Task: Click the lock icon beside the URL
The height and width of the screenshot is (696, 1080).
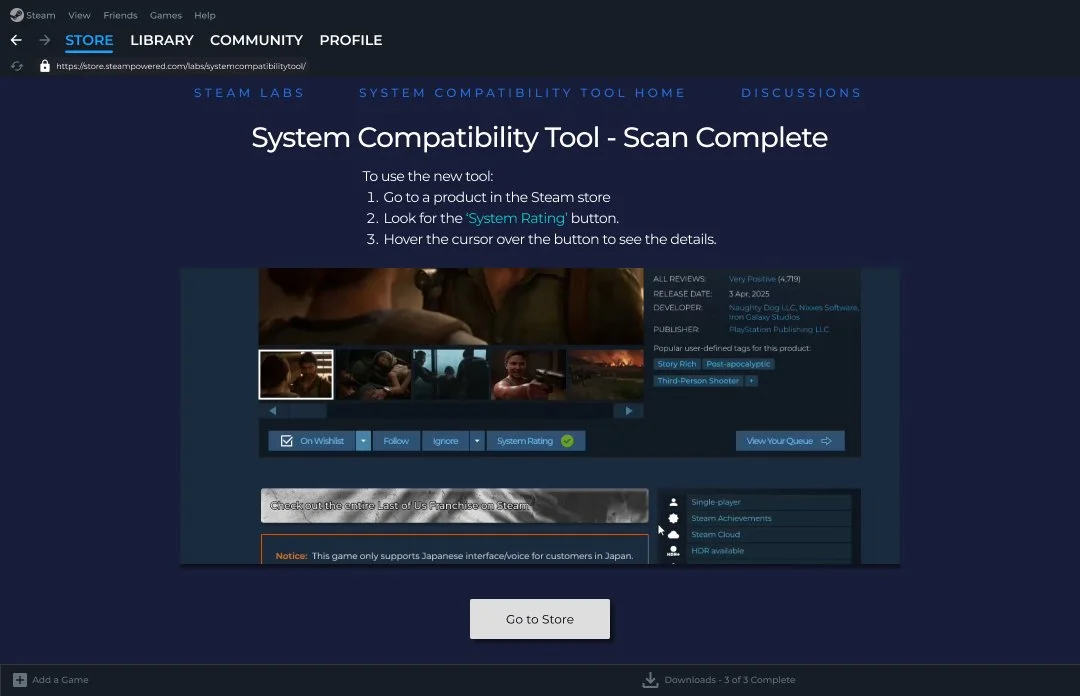Action: (x=45, y=65)
